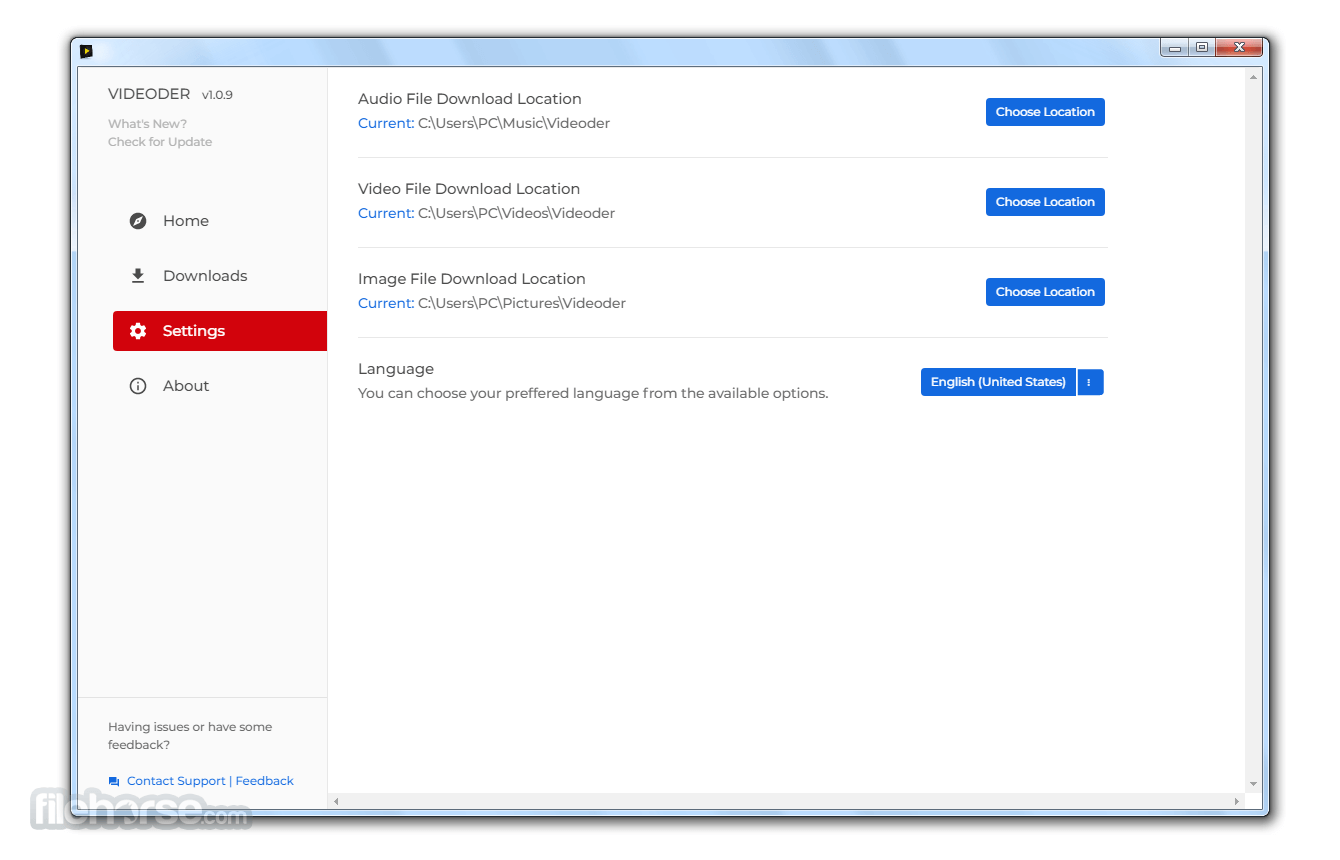Viewport: 1340px width, 860px height.
Task: Maximize the Videoder window
Action: tap(1202, 47)
